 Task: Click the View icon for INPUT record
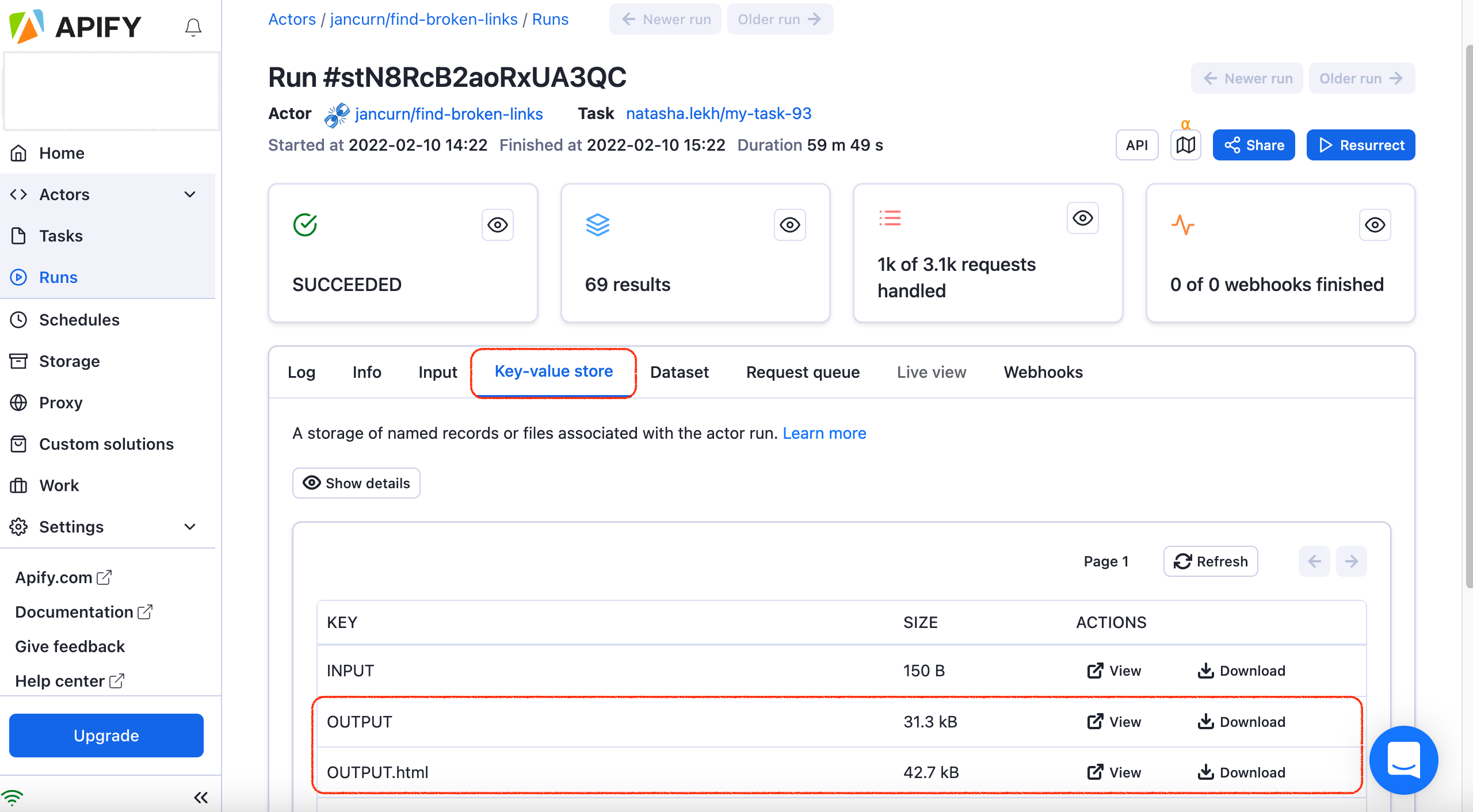coord(1095,671)
